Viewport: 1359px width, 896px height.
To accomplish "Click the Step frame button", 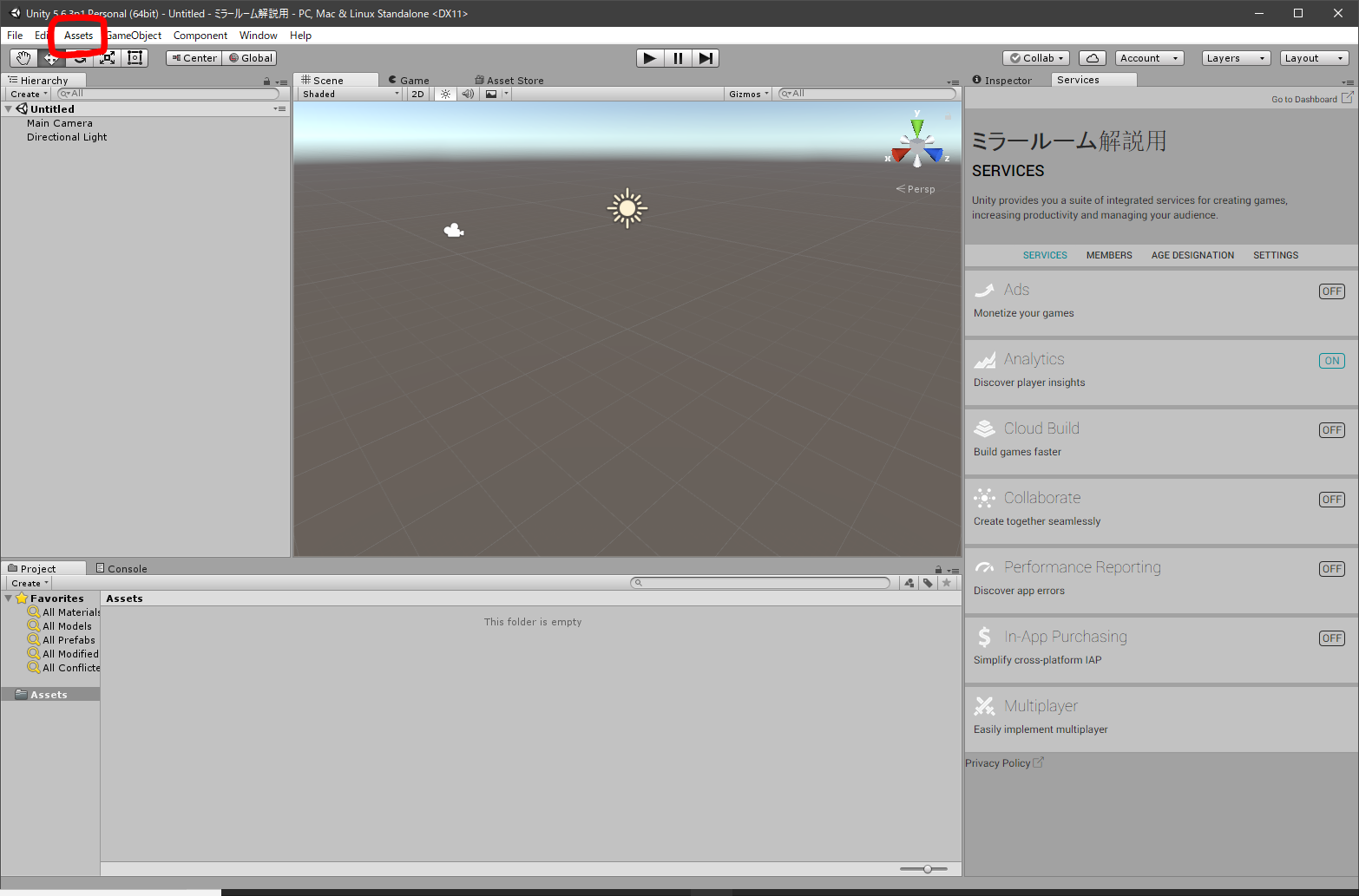I will click(706, 58).
